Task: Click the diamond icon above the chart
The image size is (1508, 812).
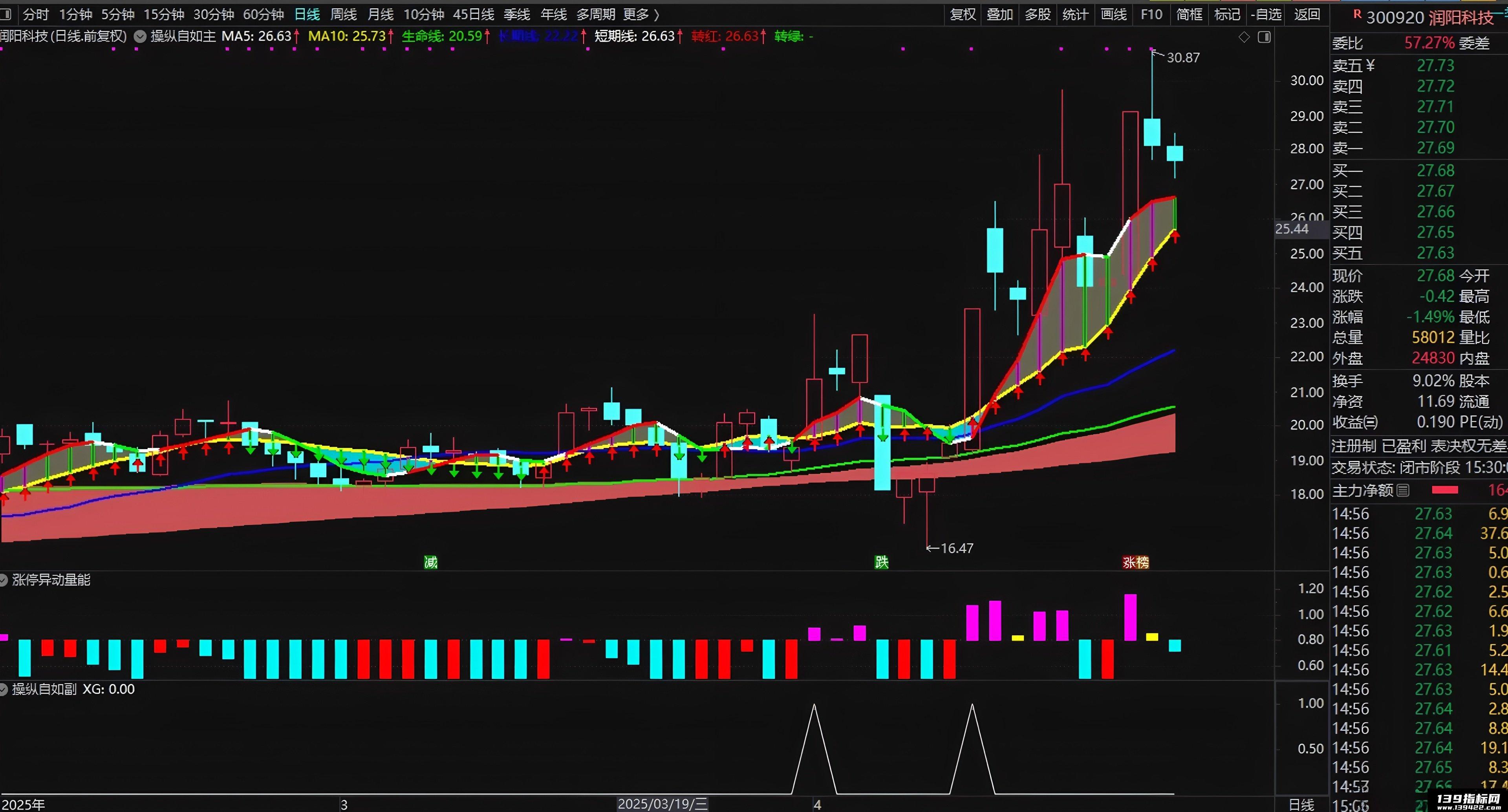Action: (1244, 37)
